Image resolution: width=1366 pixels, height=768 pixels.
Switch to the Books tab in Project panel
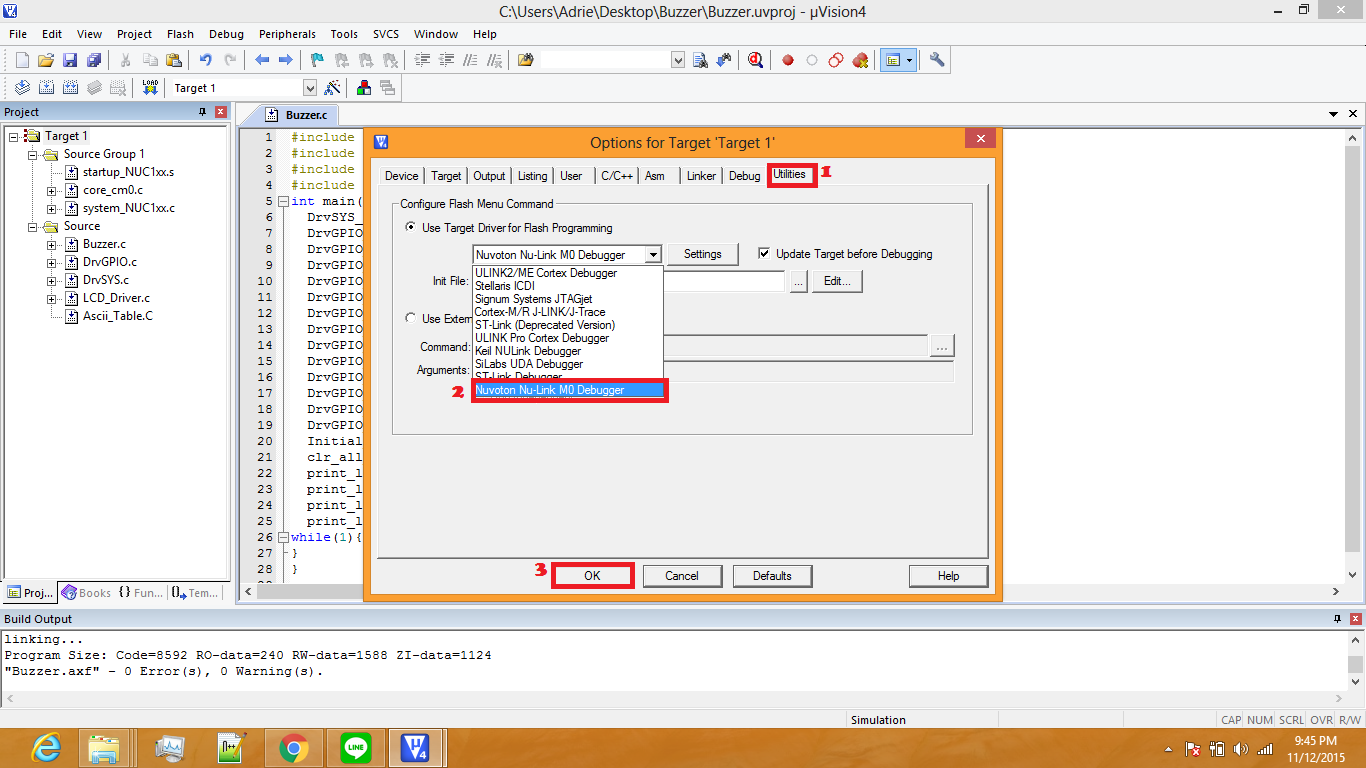pyautogui.click(x=87, y=593)
